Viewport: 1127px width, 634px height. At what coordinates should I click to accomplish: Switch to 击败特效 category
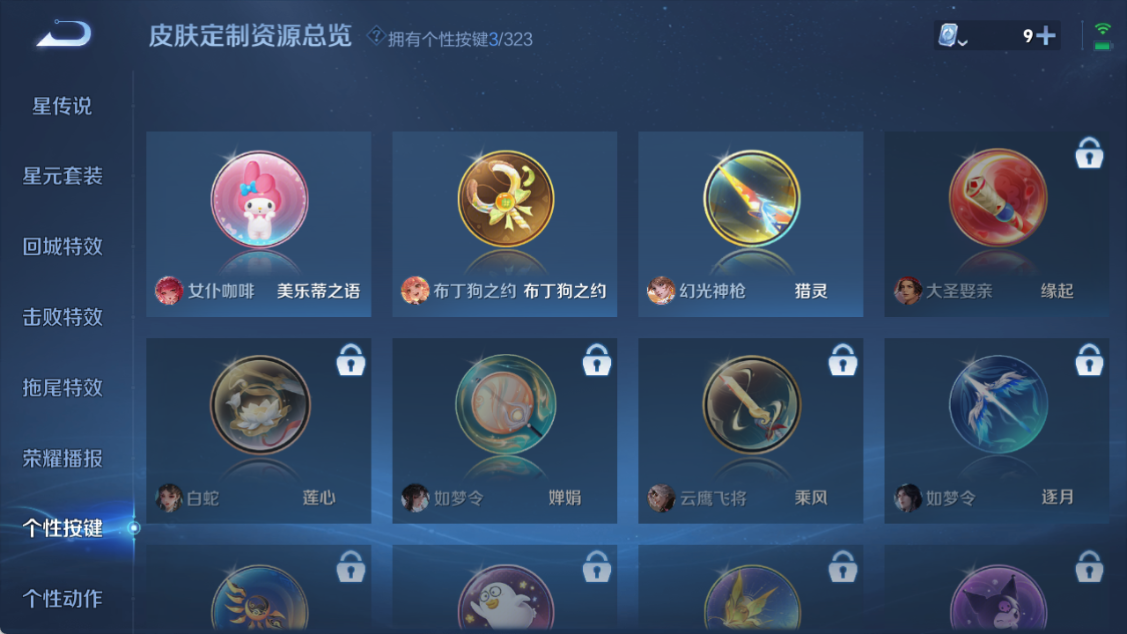(63, 317)
